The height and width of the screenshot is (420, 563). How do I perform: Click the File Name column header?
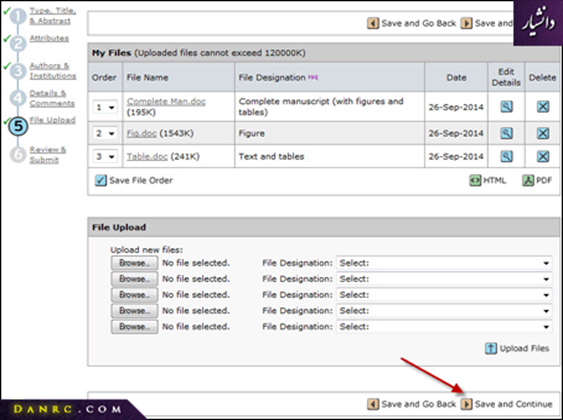[179, 77]
